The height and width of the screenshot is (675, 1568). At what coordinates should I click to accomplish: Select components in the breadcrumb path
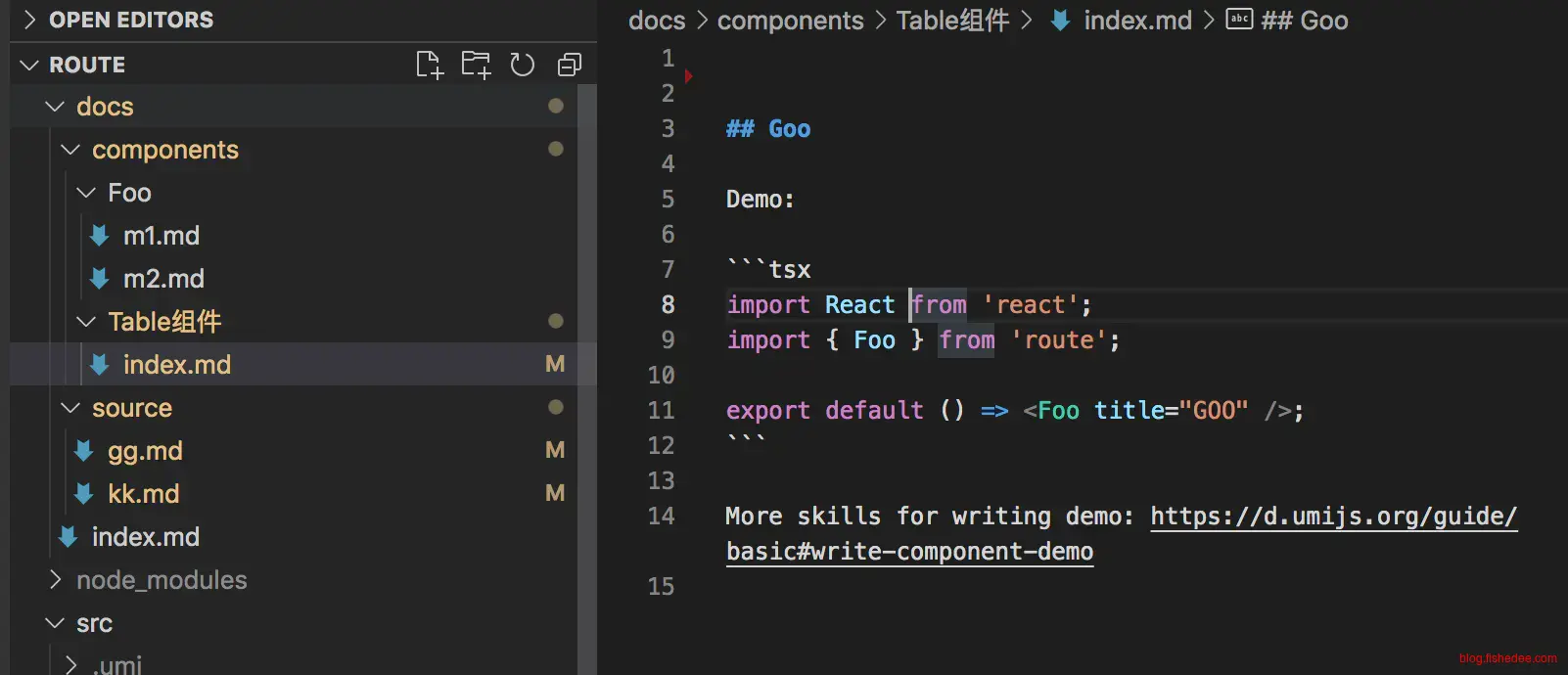point(790,21)
